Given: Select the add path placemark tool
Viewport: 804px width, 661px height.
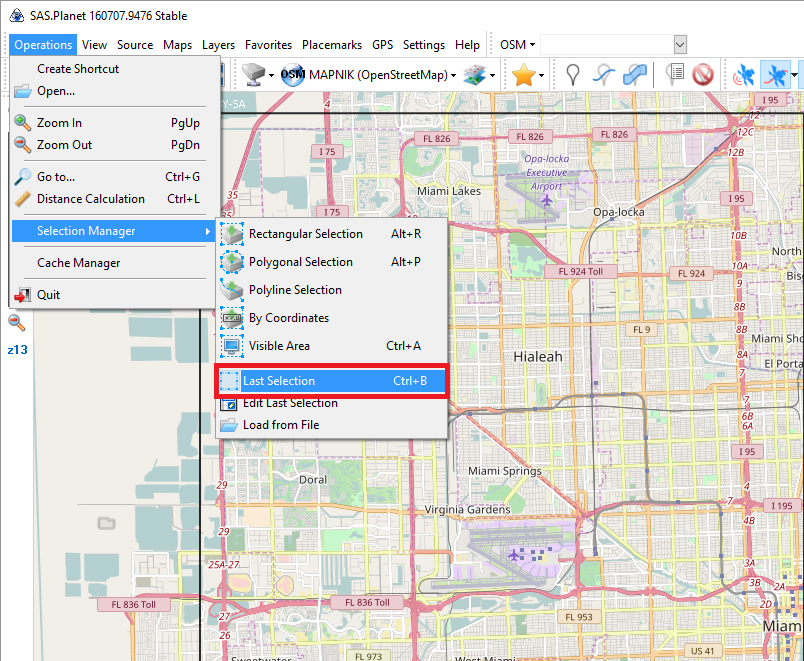Looking at the screenshot, I should pyautogui.click(x=604, y=75).
